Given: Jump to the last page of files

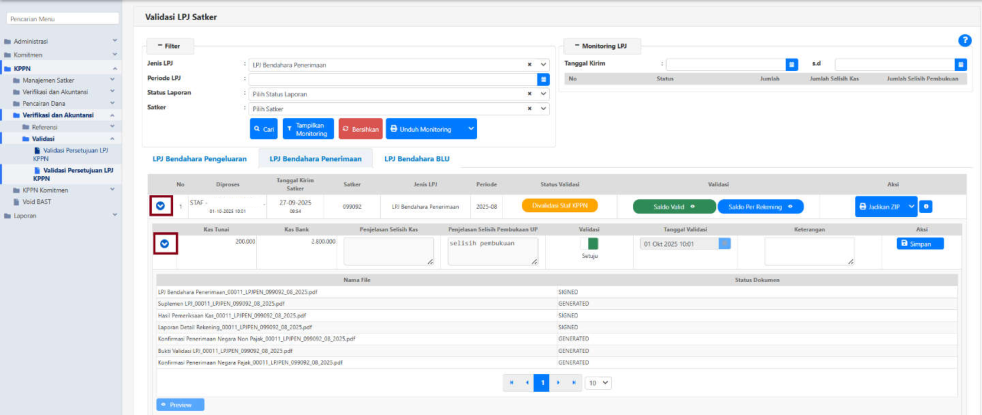Looking at the screenshot, I should click(x=573, y=382).
